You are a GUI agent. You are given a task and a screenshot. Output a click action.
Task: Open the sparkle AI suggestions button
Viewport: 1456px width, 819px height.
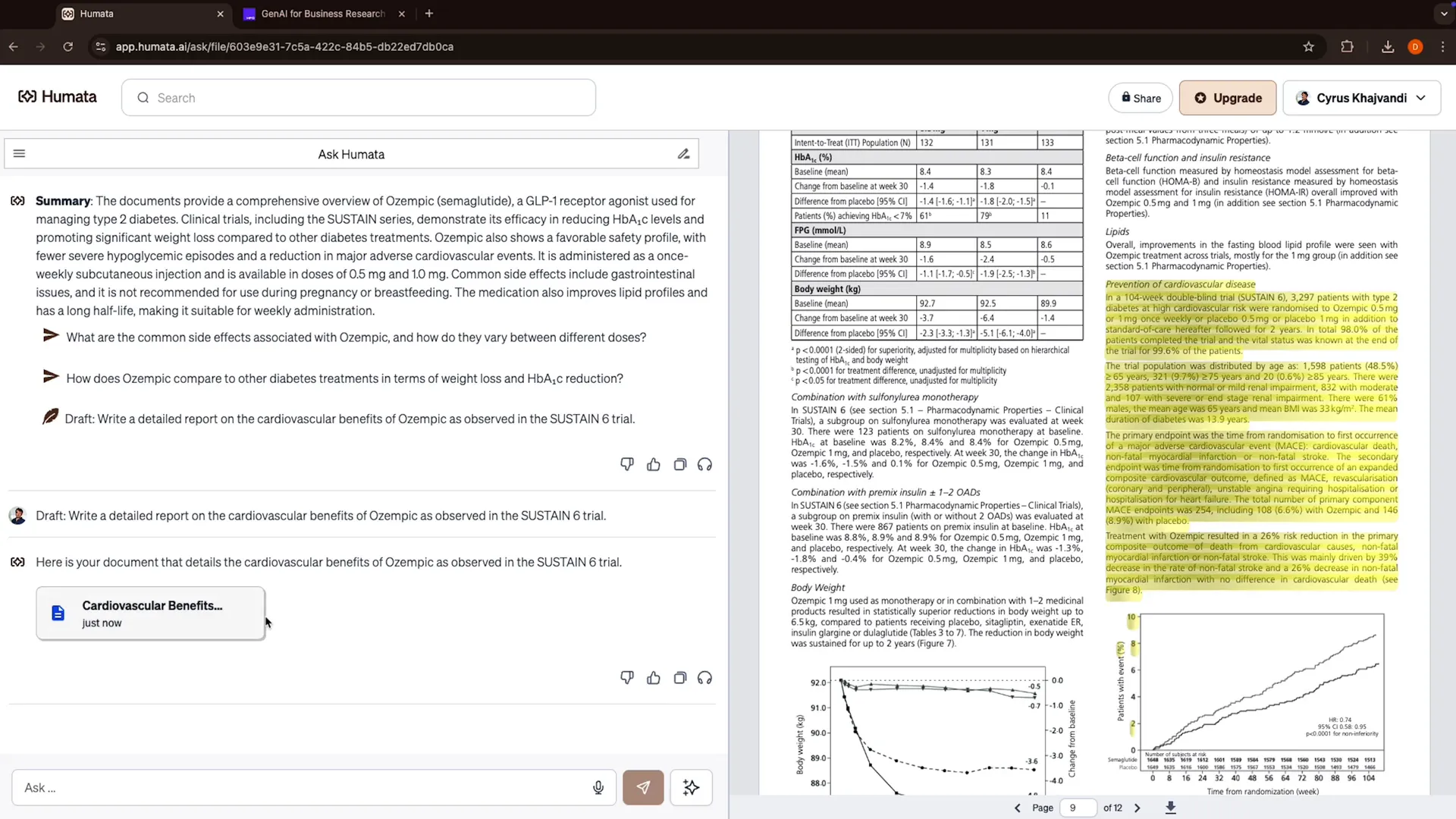(x=691, y=788)
